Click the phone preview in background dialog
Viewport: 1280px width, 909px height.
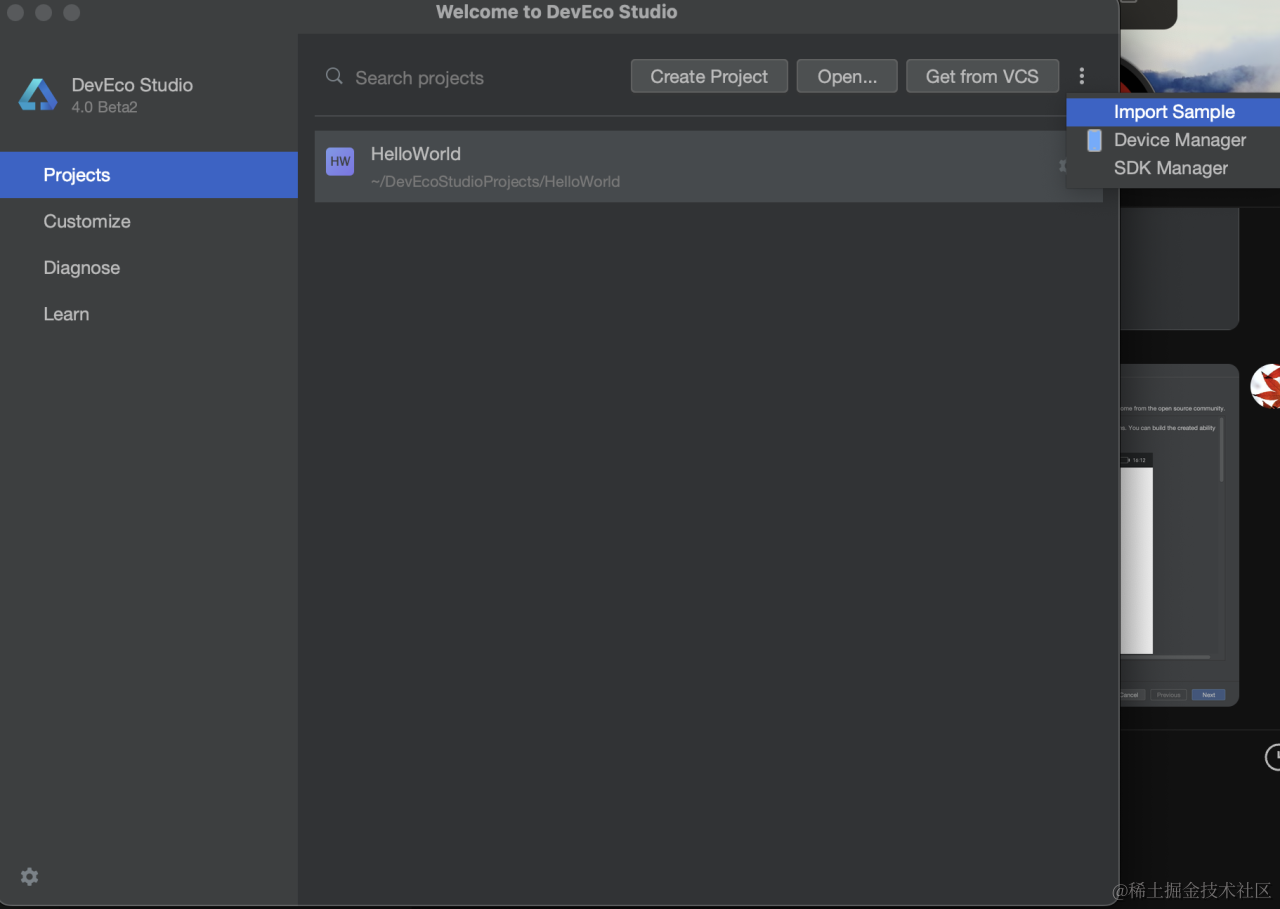click(1136, 553)
